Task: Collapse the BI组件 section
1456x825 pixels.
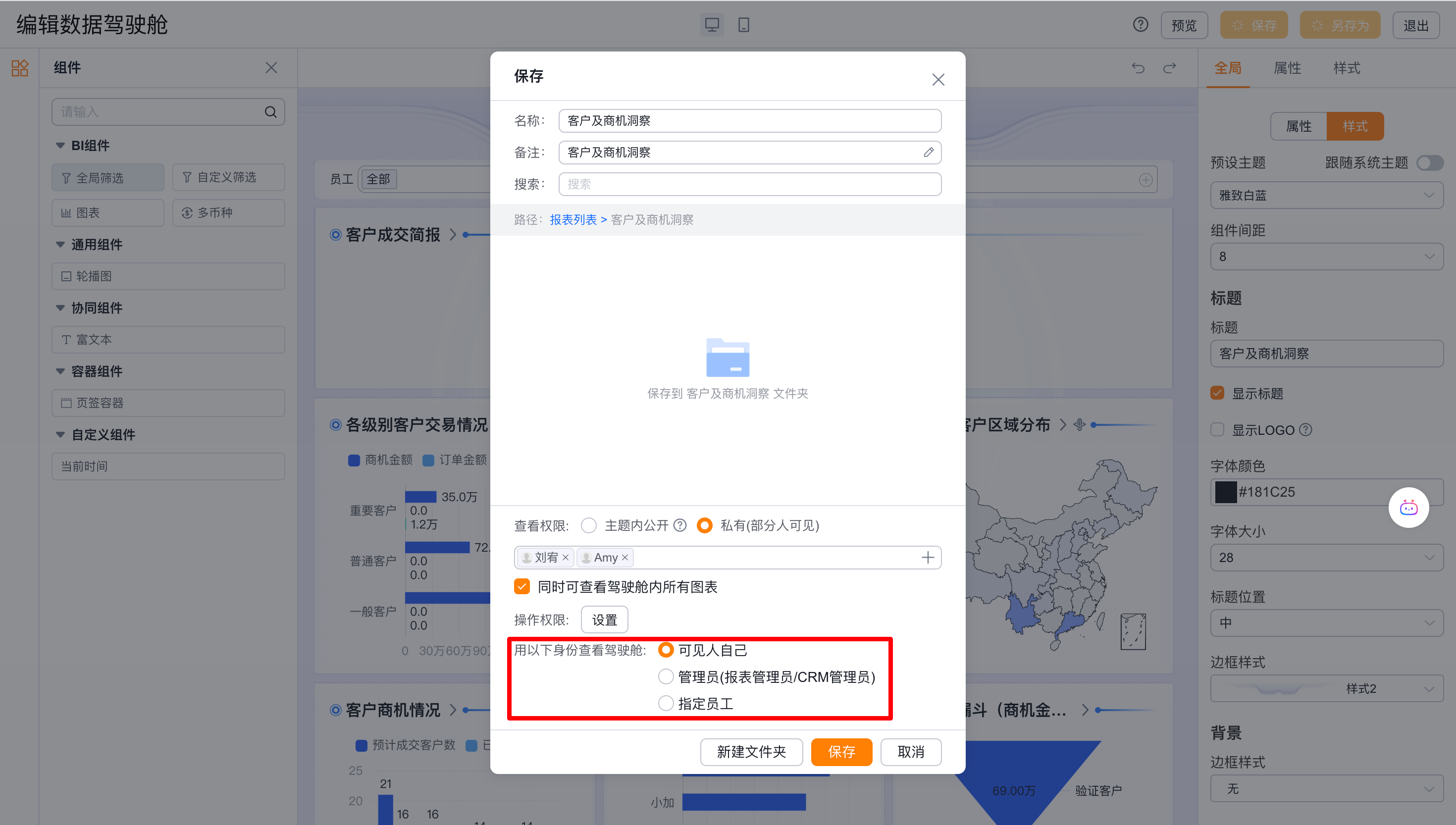Action: 60,146
